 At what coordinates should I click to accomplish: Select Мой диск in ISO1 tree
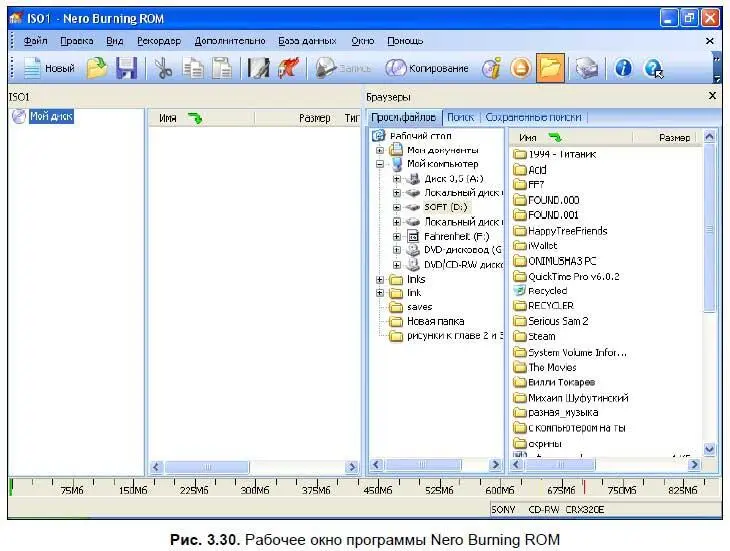(52, 117)
